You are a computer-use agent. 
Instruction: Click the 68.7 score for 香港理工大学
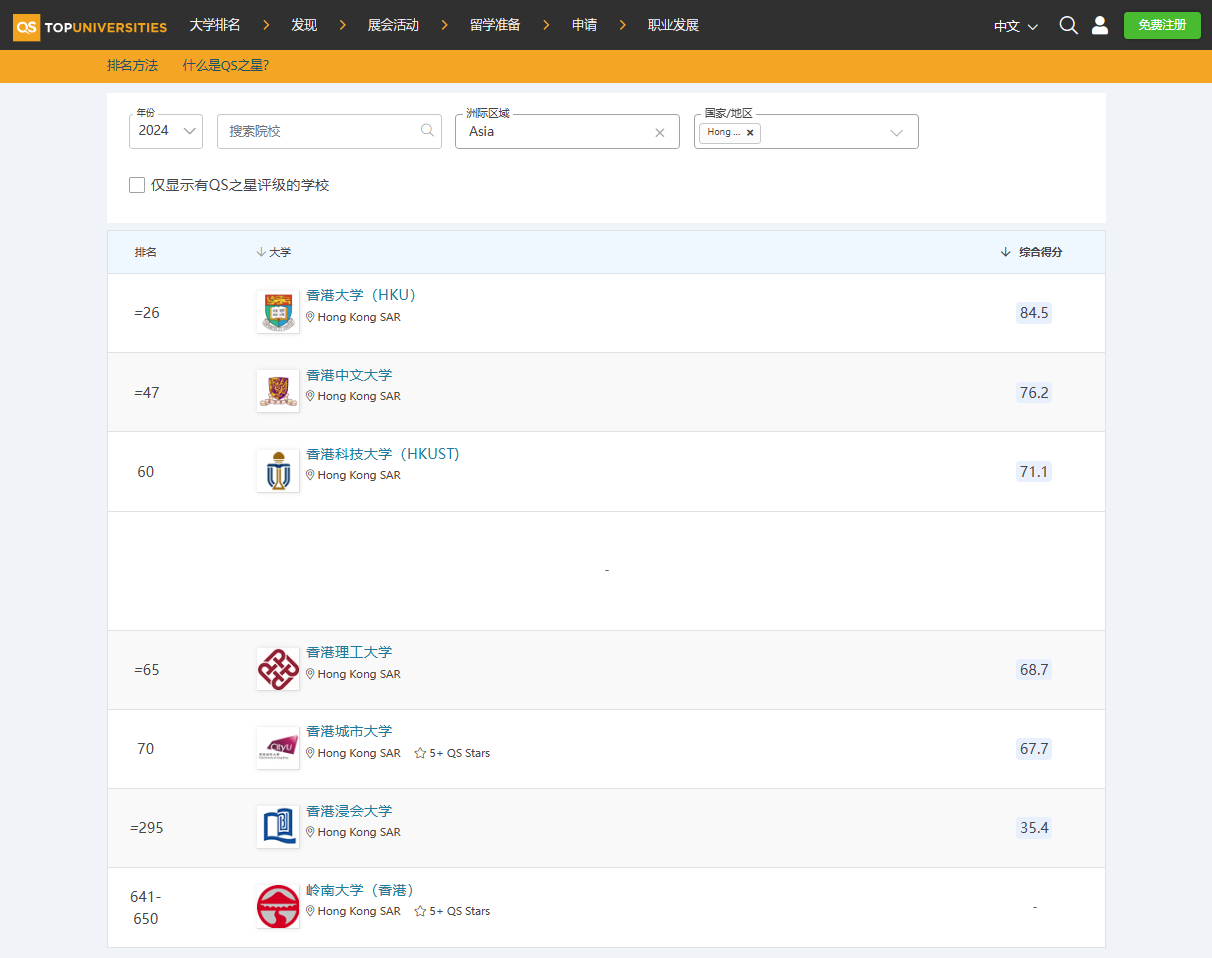tap(1034, 669)
